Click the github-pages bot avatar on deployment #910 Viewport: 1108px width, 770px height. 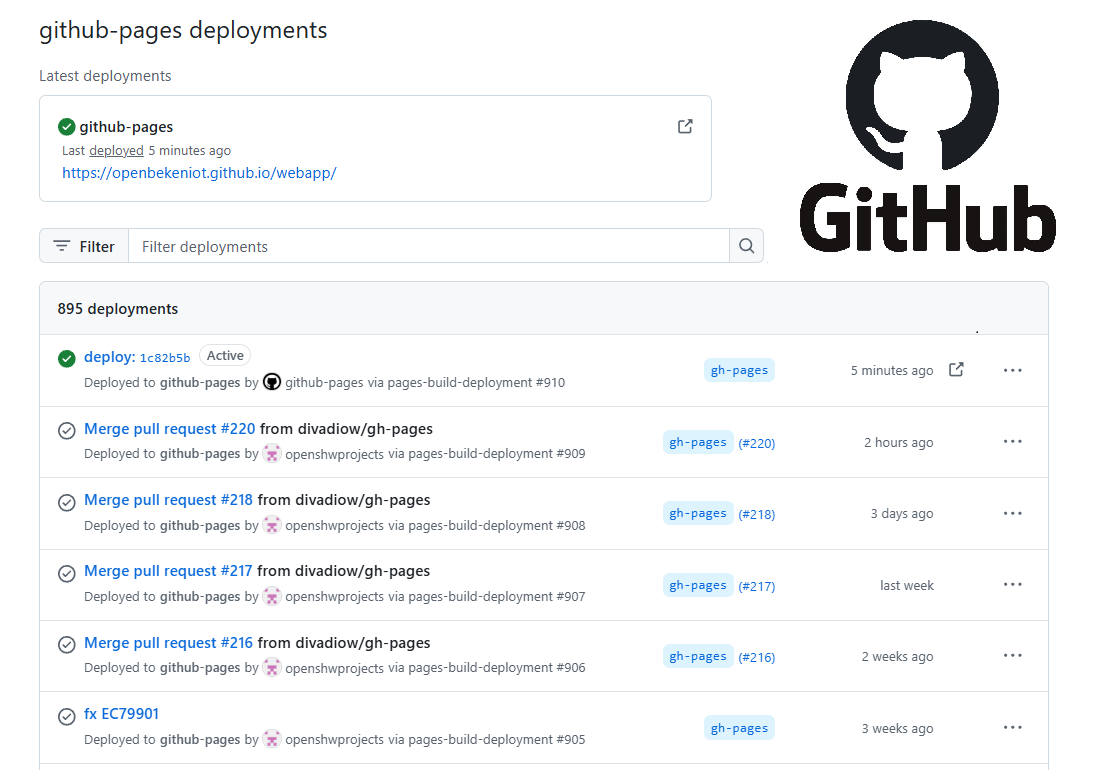[x=271, y=382]
